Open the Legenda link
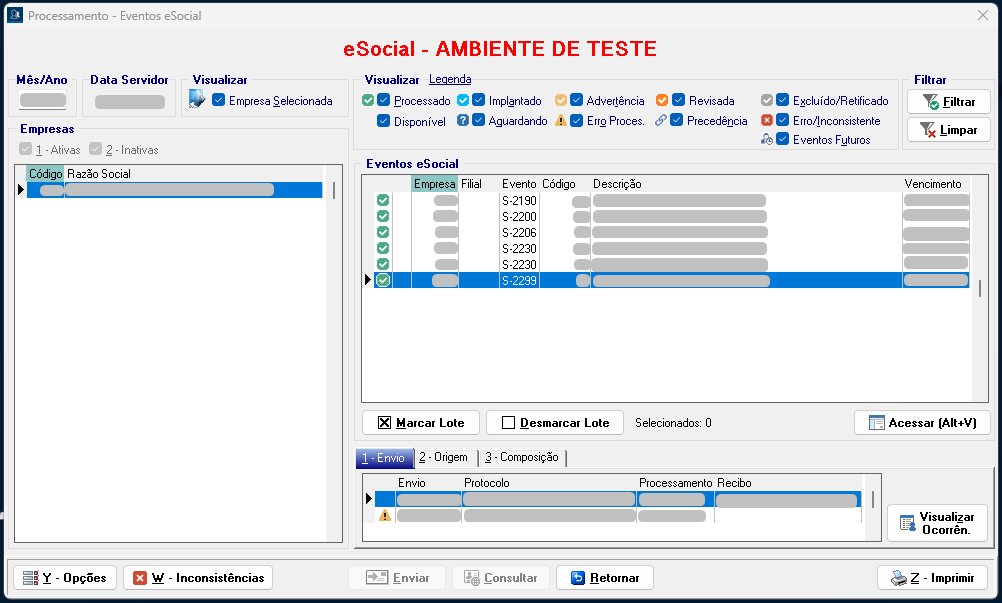The width and height of the screenshot is (1002, 603). pos(450,79)
